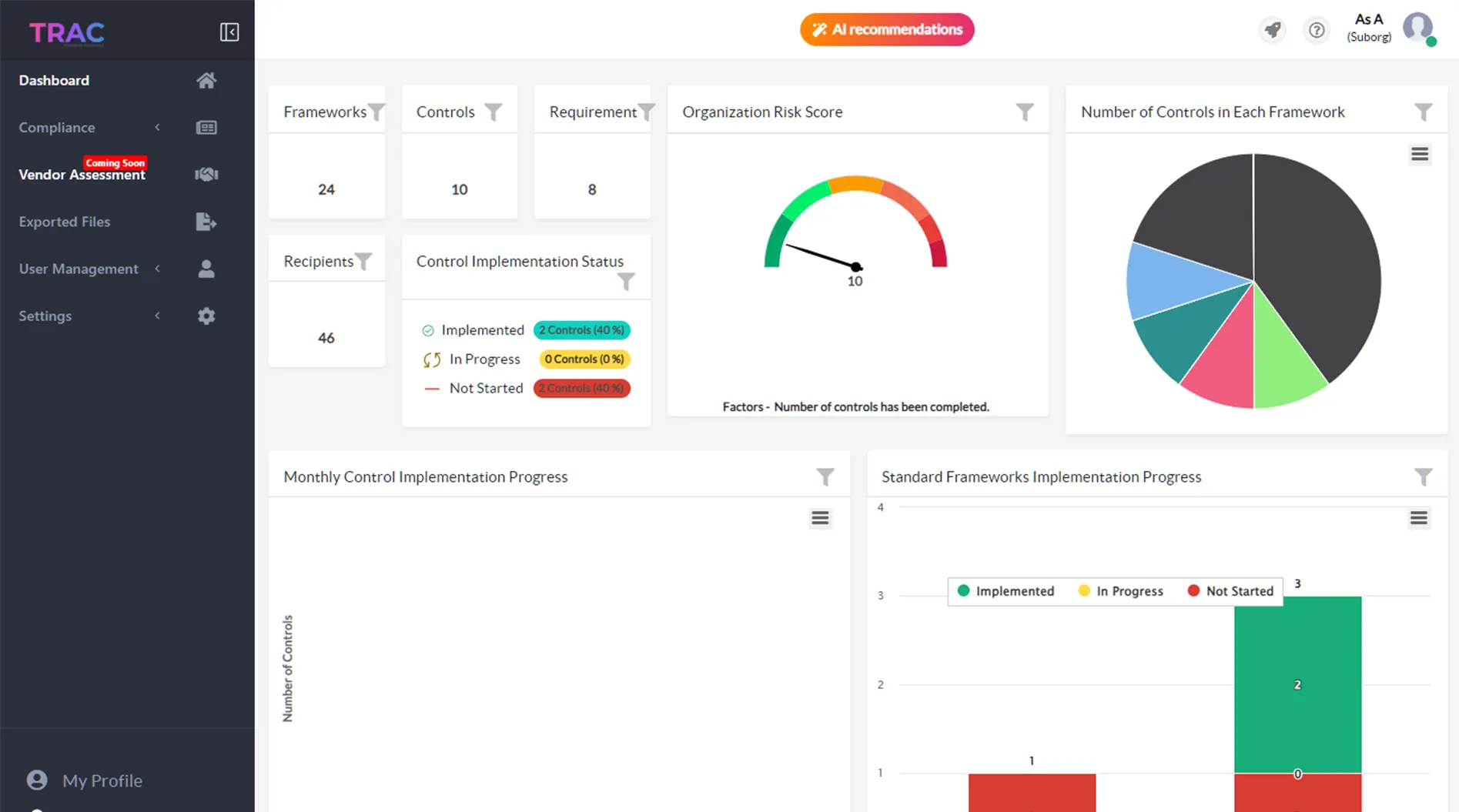This screenshot has width=1459, height=812.
Task: Filter the Controls card
Action: point(494,112)
